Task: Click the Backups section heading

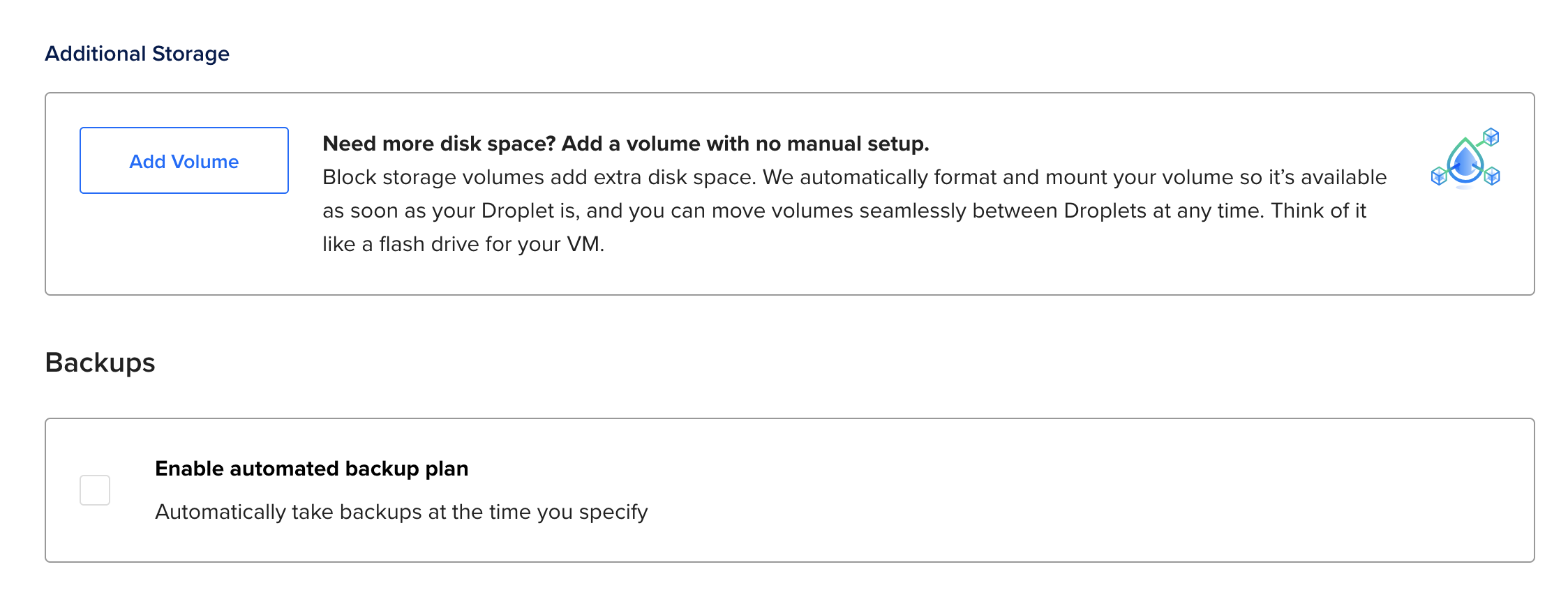Action: click(x=100, y=363)
